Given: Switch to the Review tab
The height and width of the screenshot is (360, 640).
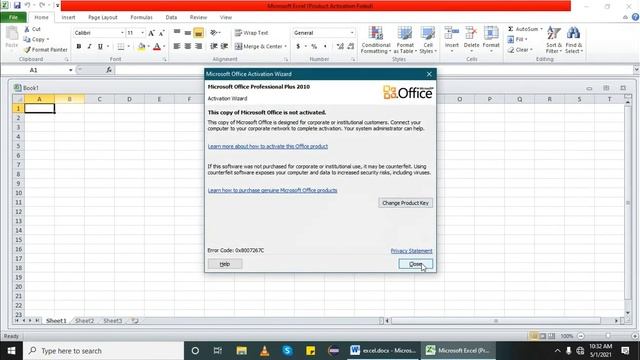Looking at the screenshot, I should (x=198, y=18).
